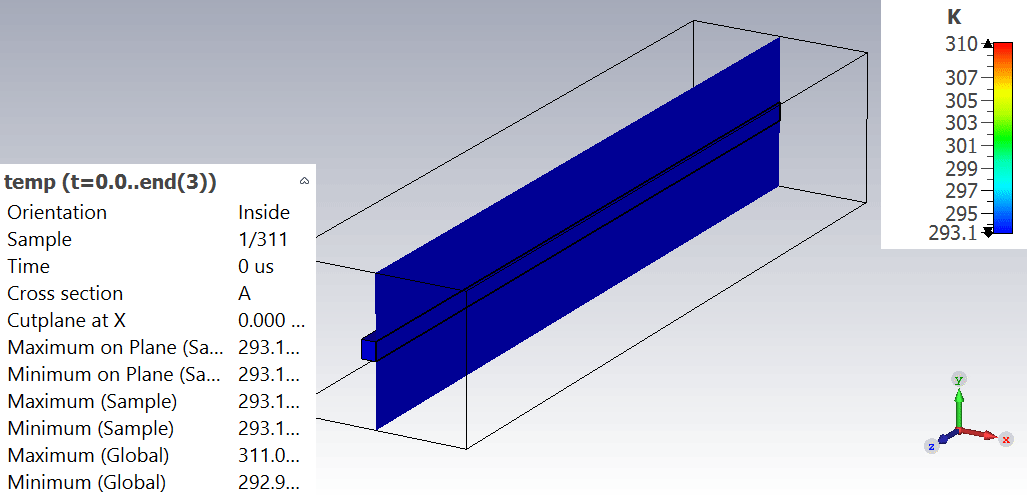This screenshot has height=498, width=1027.
Task: Click the color scale upper limit arrow at 310
Action: coord(988,44)
